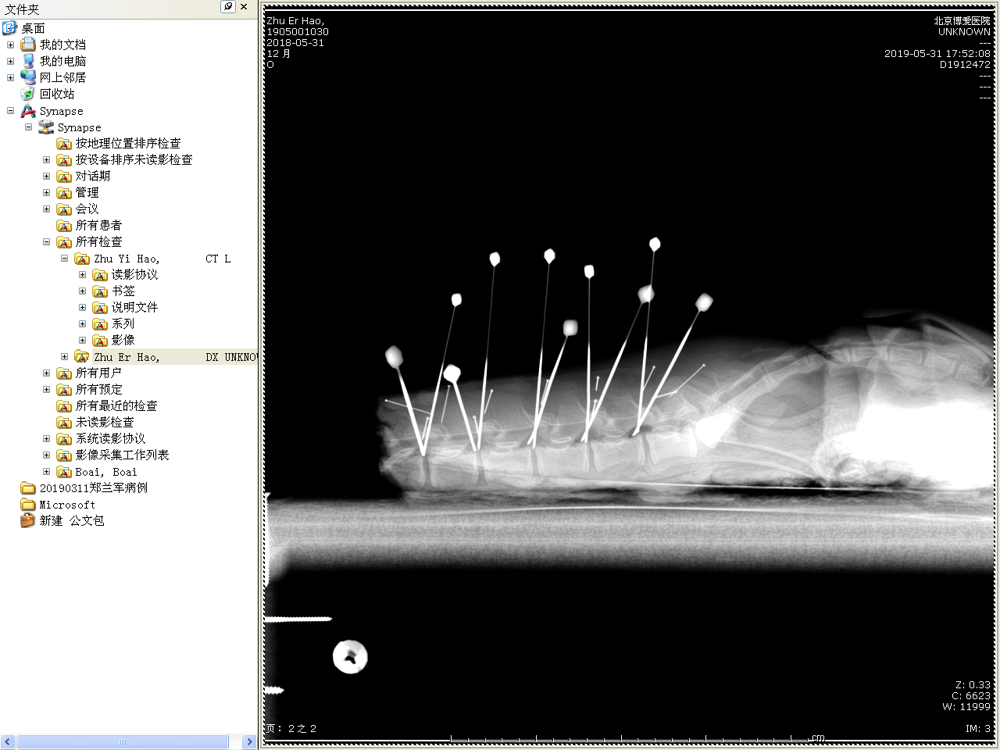Click the 桌面 desktop icon
1000x750 pixels.
pyautogui.click(x=9, y=27)
